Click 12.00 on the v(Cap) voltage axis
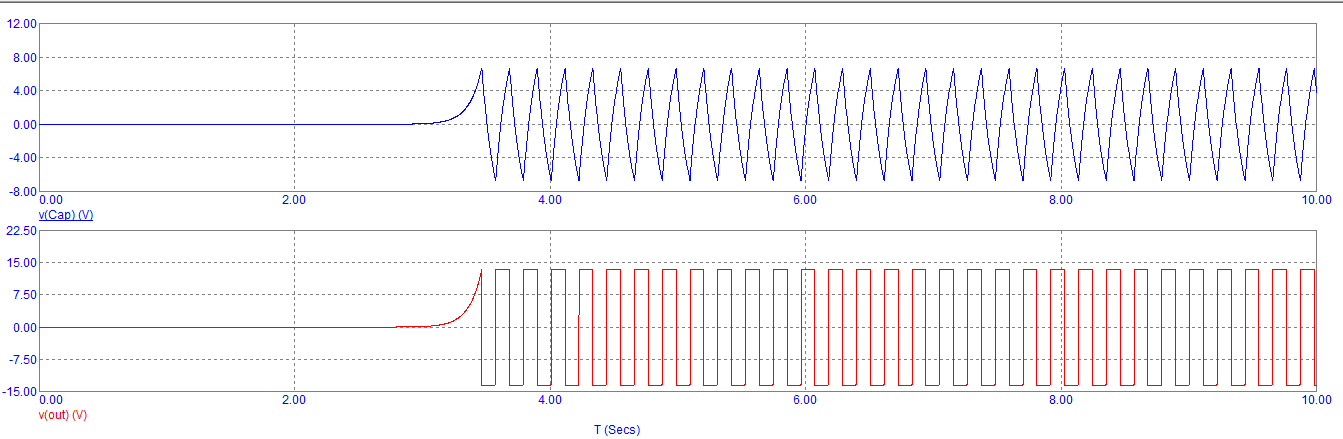 [x=22, y=23]
